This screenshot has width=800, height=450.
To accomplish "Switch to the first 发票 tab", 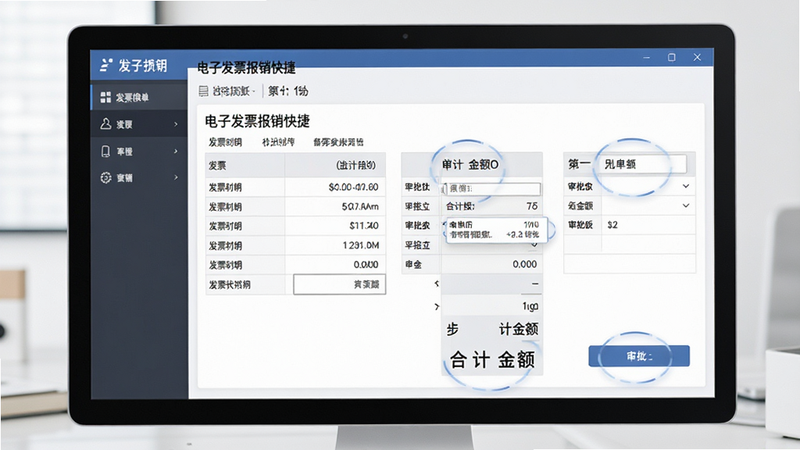I will click(225, 142).
